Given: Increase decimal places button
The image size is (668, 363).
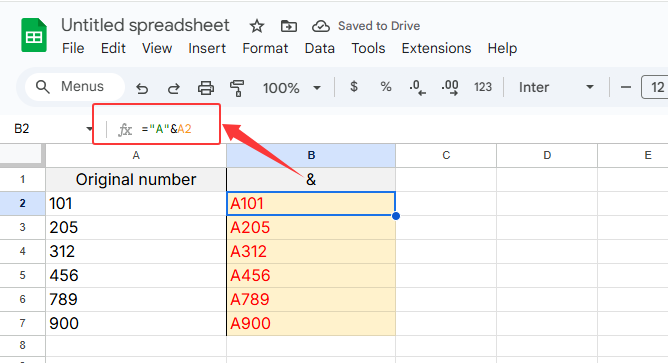Looking at the screenshot, I should point(450,87).
